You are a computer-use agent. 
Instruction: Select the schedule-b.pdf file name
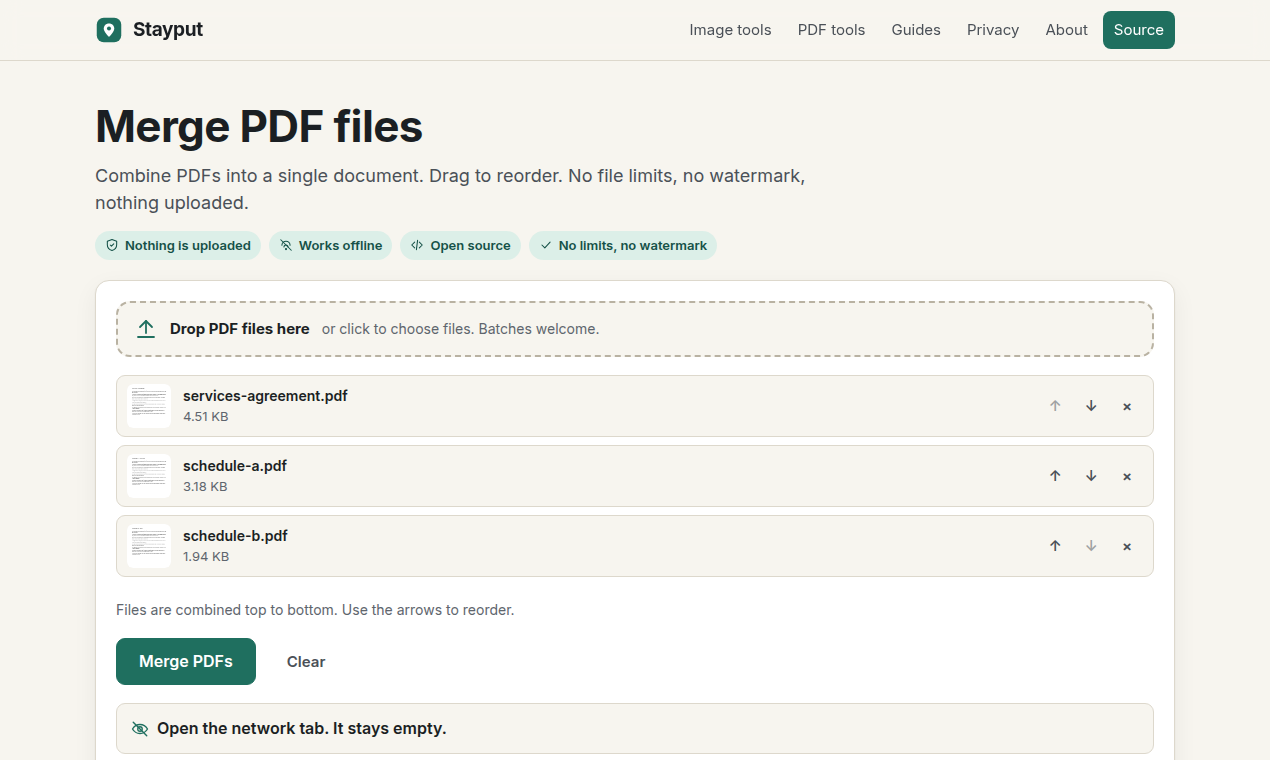[x=235, y=536]
